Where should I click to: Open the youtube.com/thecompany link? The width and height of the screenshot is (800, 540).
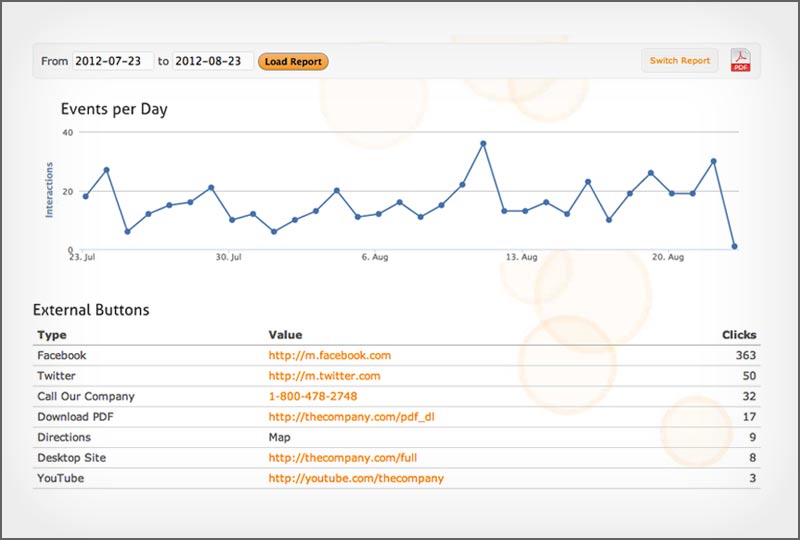pos(355,478)
